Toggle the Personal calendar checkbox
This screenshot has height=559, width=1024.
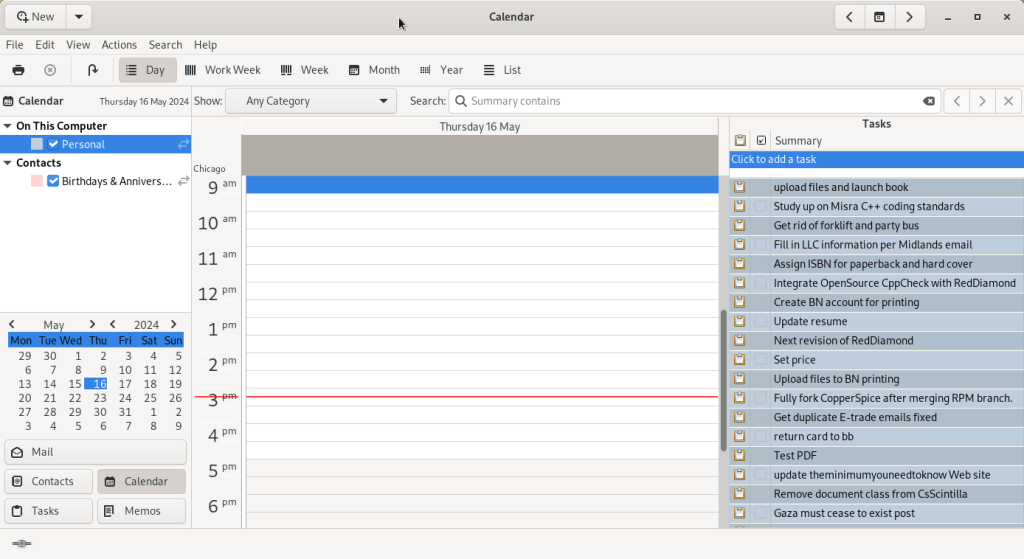[54, 144]
